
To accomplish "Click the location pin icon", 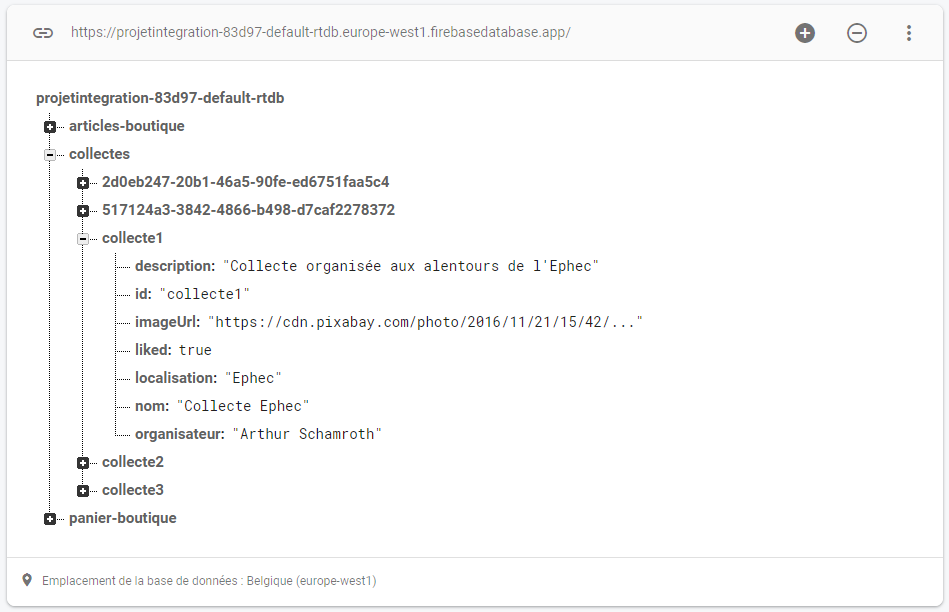I will click(27, 580).
